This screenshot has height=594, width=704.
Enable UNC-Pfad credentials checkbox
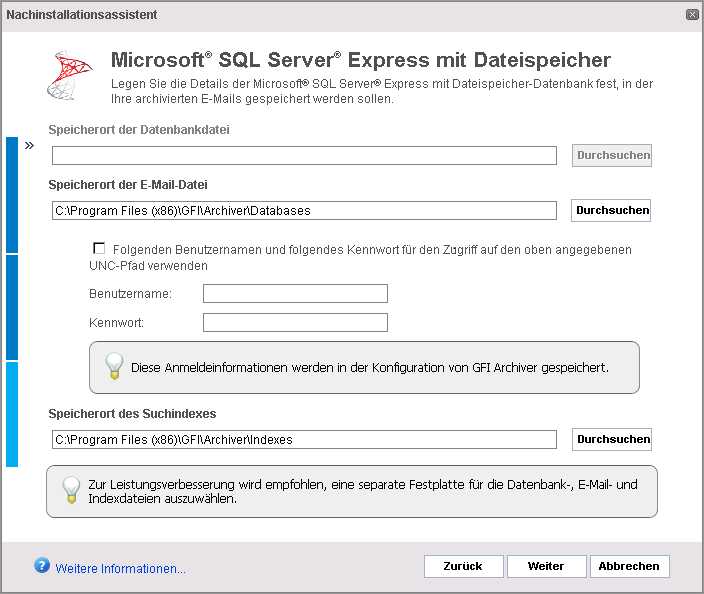click(99, 248)
